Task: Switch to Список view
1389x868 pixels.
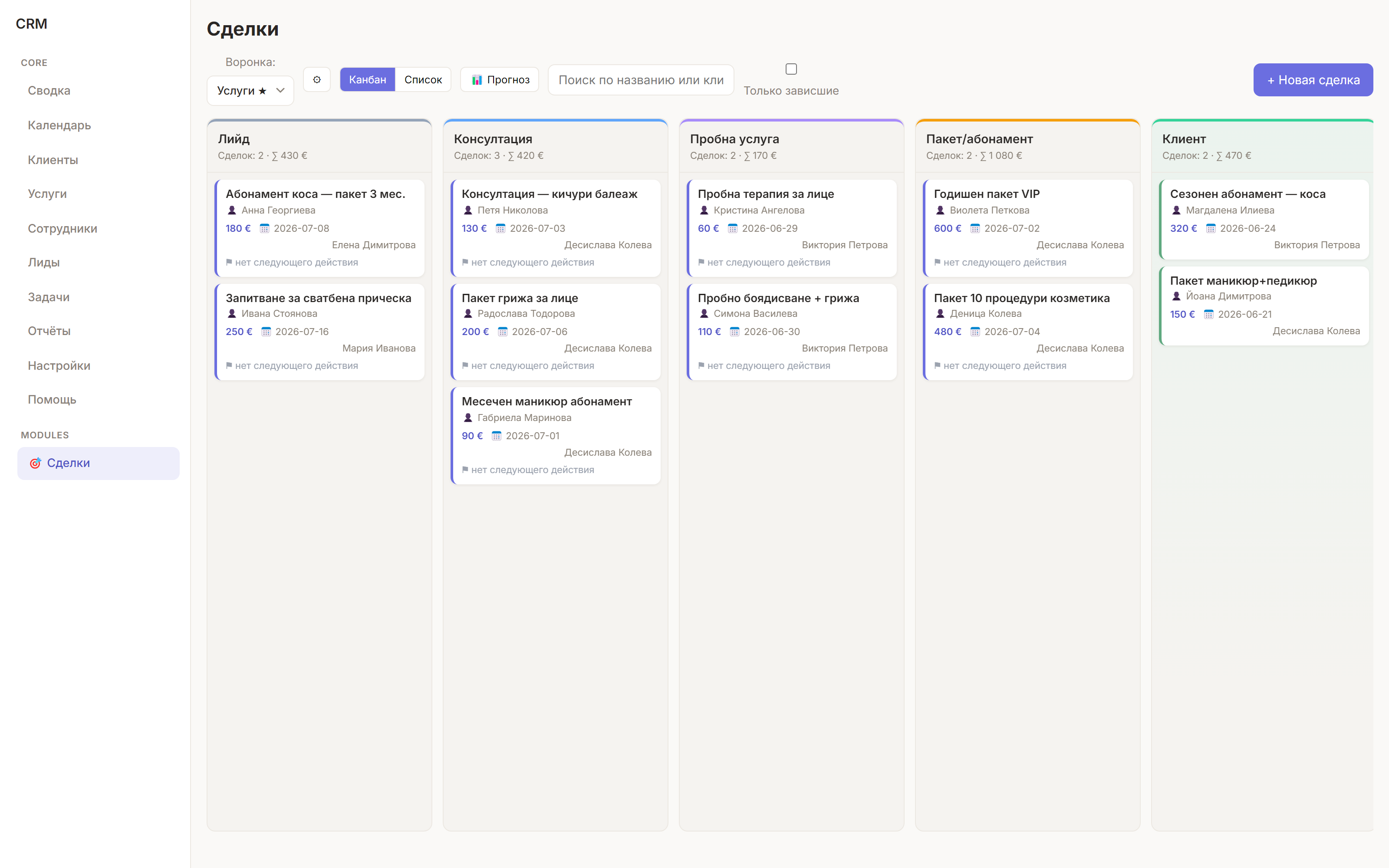Action: point(423,80)
